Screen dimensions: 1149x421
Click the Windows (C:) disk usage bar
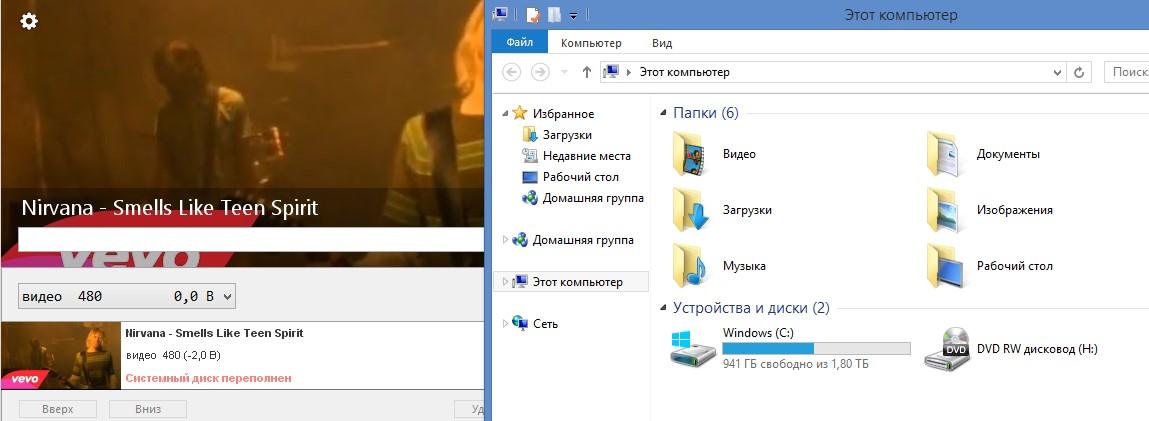[816, 349]
